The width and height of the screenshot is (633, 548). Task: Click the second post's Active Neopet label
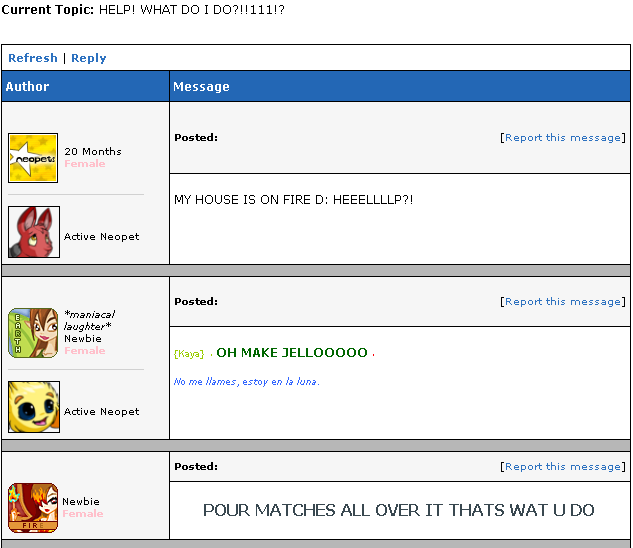(102, 412)
